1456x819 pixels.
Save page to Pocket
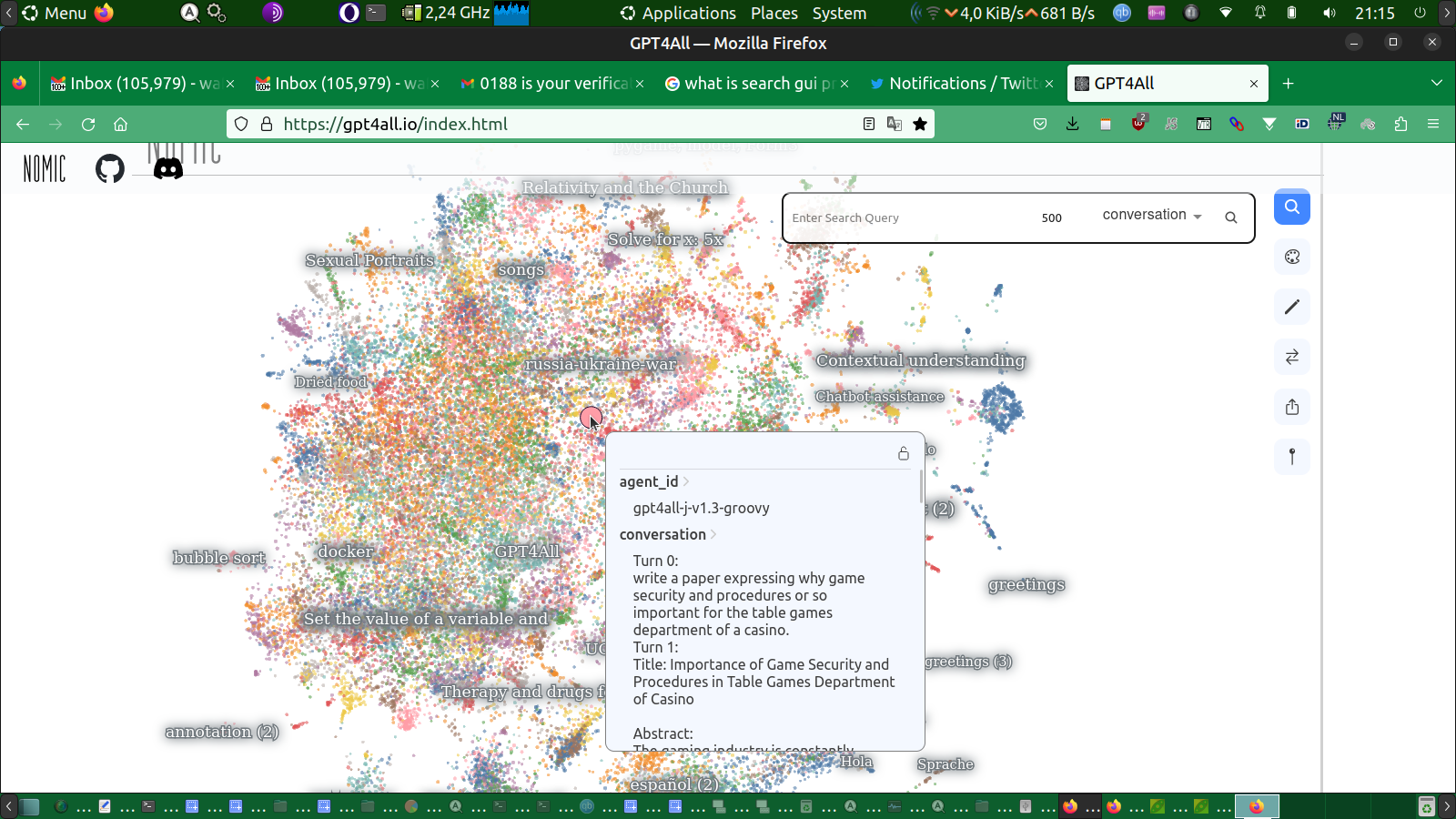click(x=1040, y=124)
